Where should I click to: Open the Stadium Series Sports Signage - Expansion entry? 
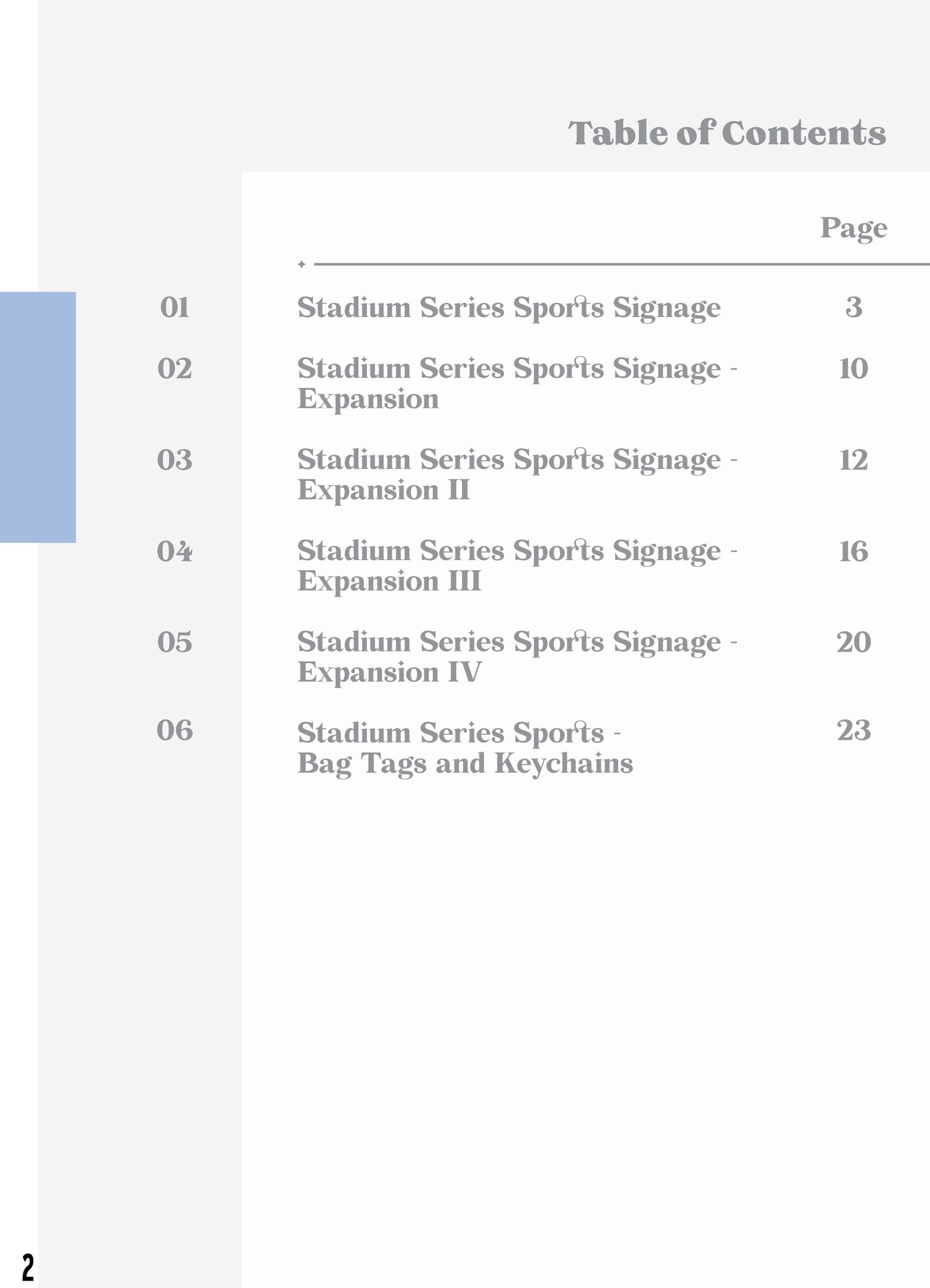(517, 383)
